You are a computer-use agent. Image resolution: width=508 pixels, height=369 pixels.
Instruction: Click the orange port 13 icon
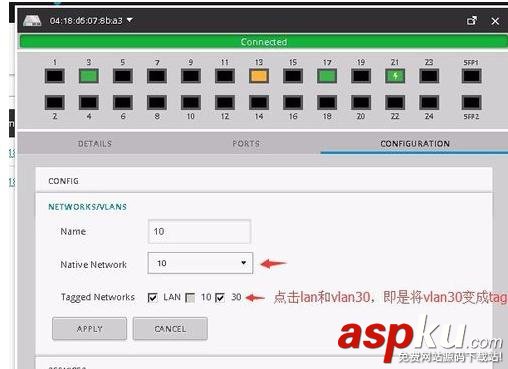pyautogui.click(x=259, y=76)
